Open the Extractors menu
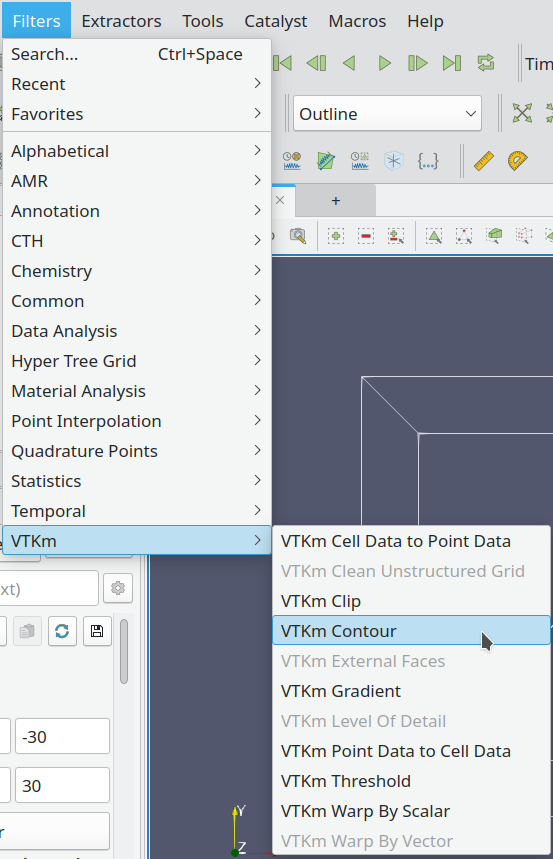 pyautogui.click(x=121, y=21)
